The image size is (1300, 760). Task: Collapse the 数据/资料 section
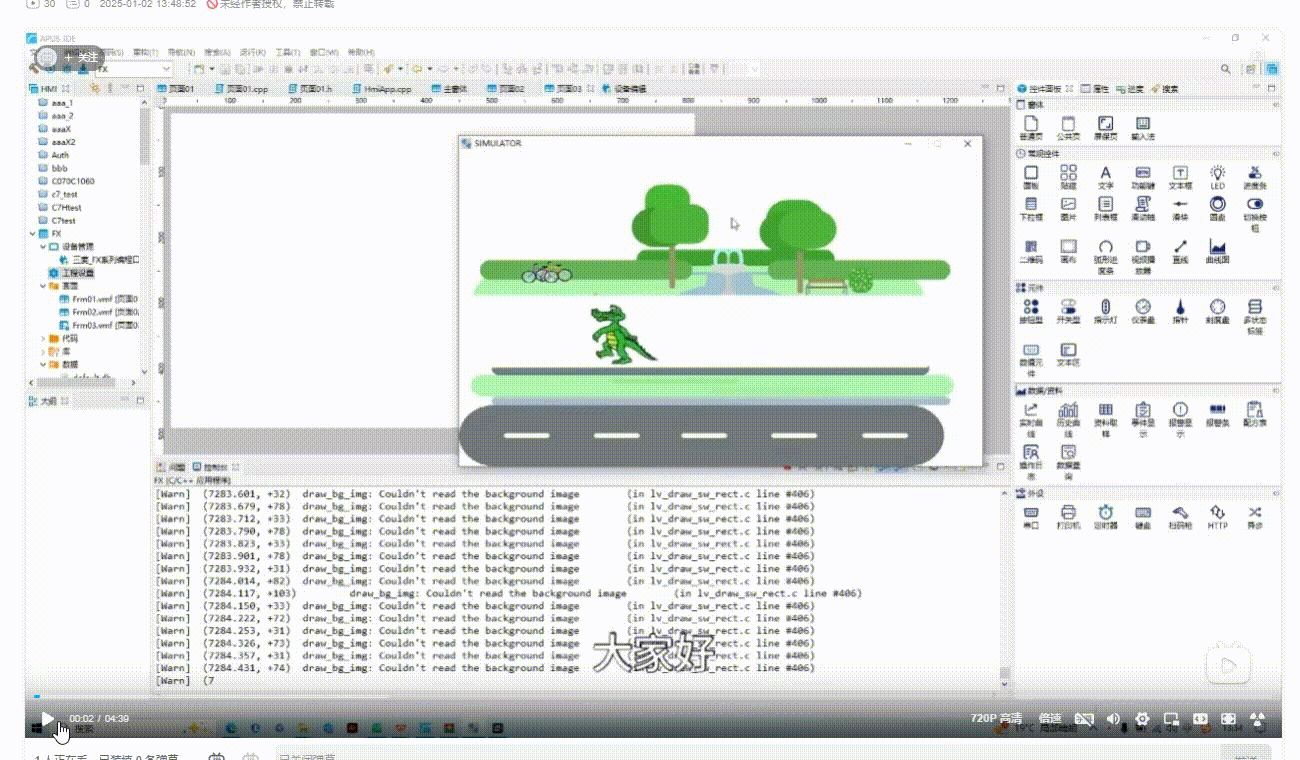tap(1275, 390)
